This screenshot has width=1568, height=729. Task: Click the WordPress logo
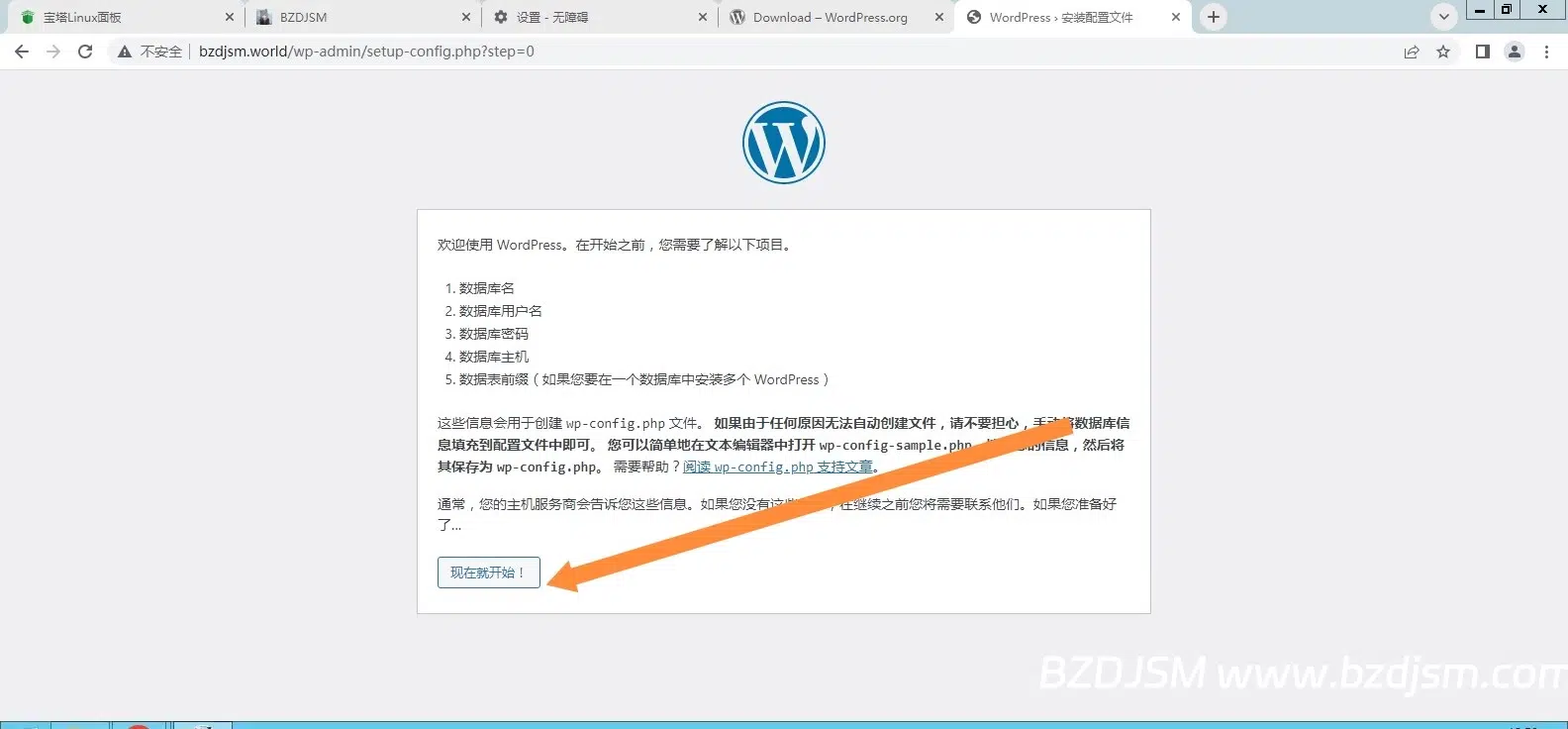coord(784,143)
